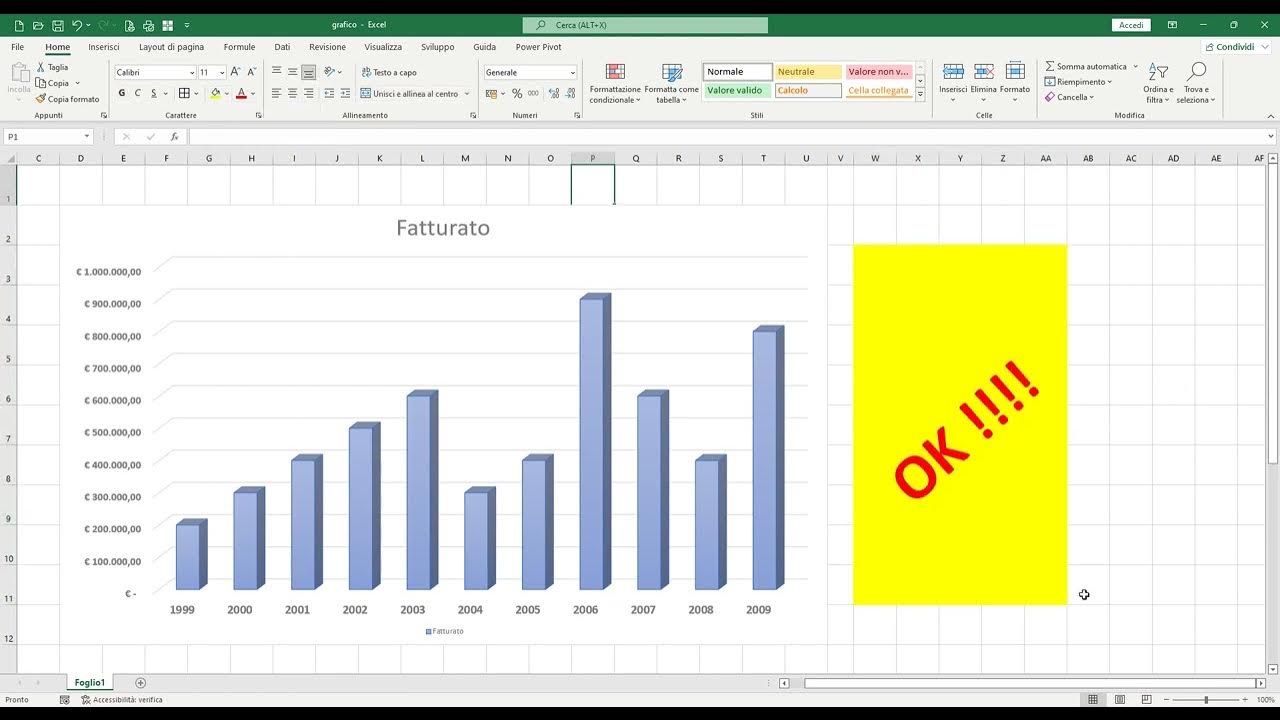Open Formatta come tabella gallery
Screen dimensions: 1280x720
672,84
